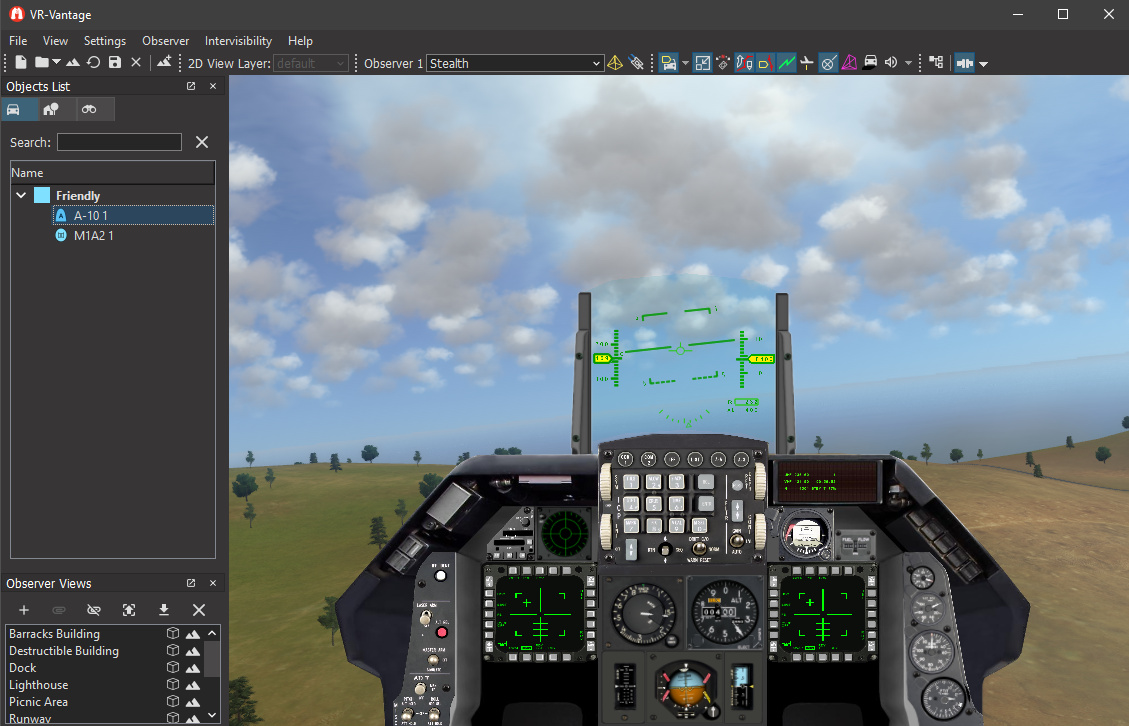The height and width of the screenshot is (726, 1129).
Task: Click the Objects List search field
Action: pos(120,143)
